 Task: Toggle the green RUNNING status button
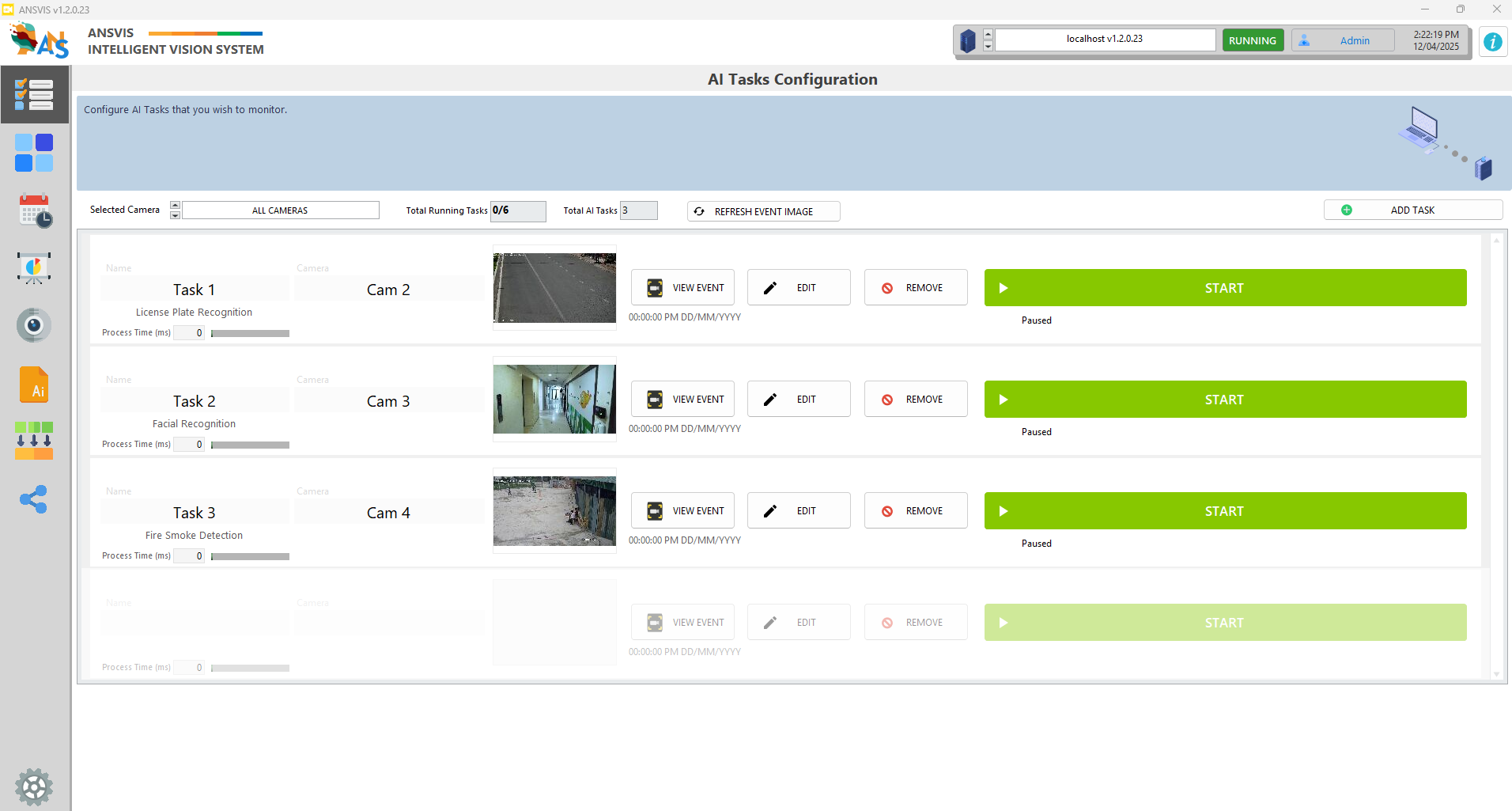(x=1252, y=40)
